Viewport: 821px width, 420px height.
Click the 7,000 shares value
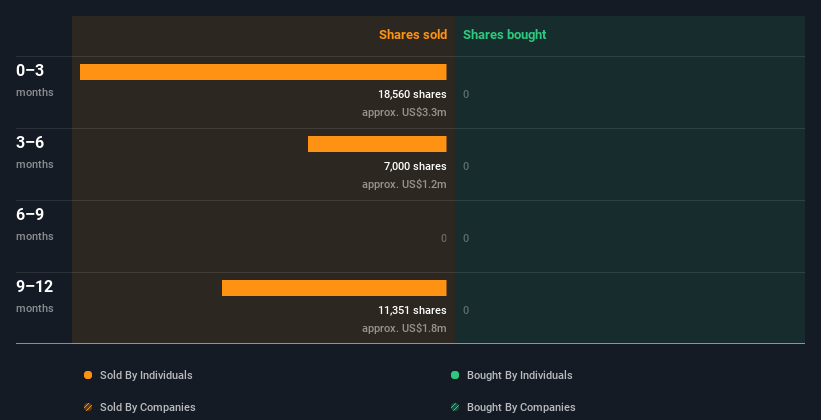(x=415, y=167)
